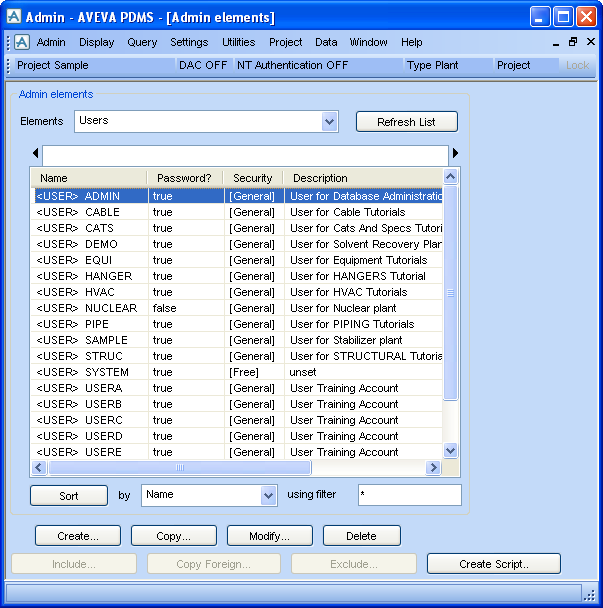Click the left black arrow beside path field

coord(36,153)
